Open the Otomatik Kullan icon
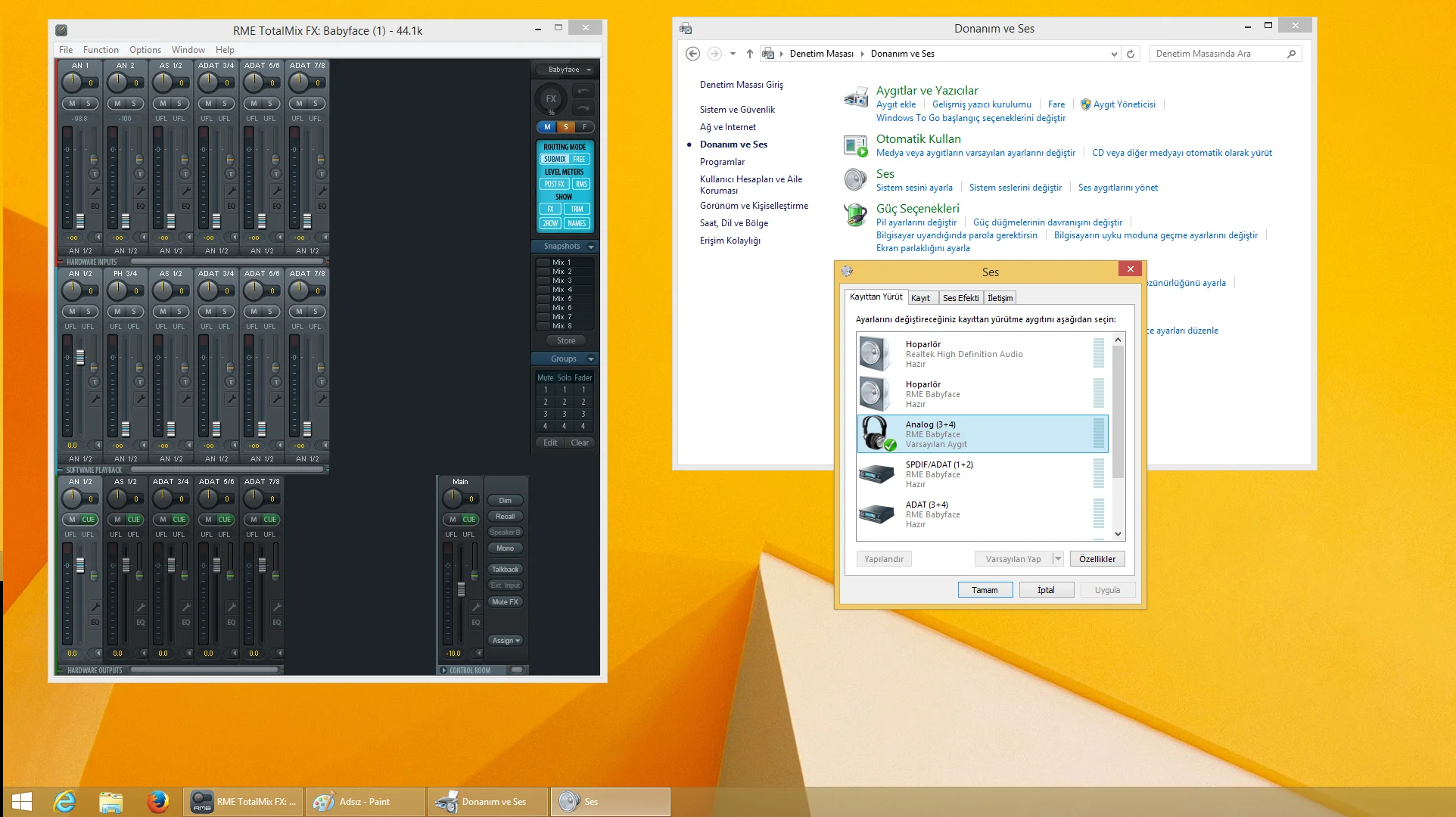 coord(856,145)
